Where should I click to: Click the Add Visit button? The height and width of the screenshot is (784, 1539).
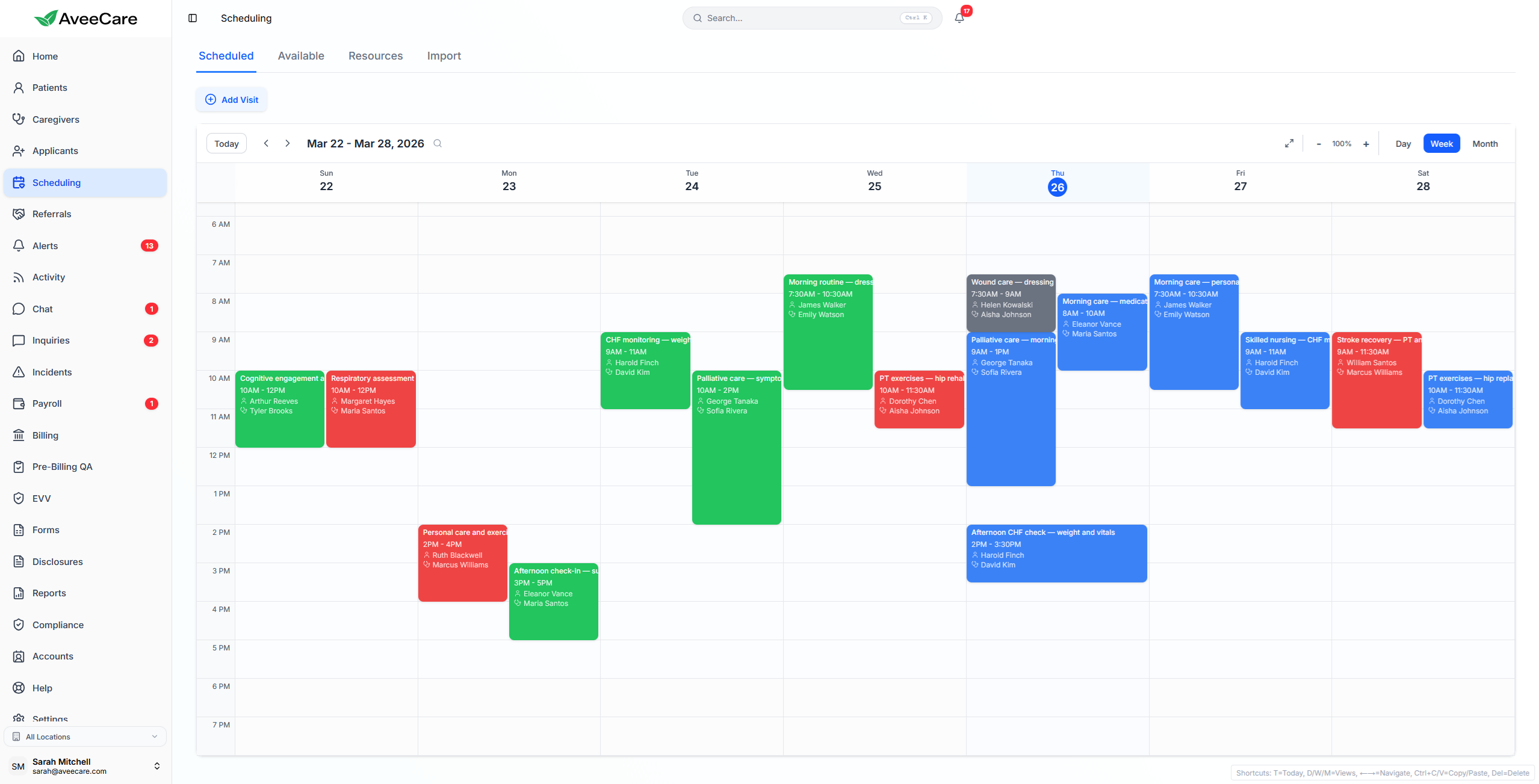point(232,100)
